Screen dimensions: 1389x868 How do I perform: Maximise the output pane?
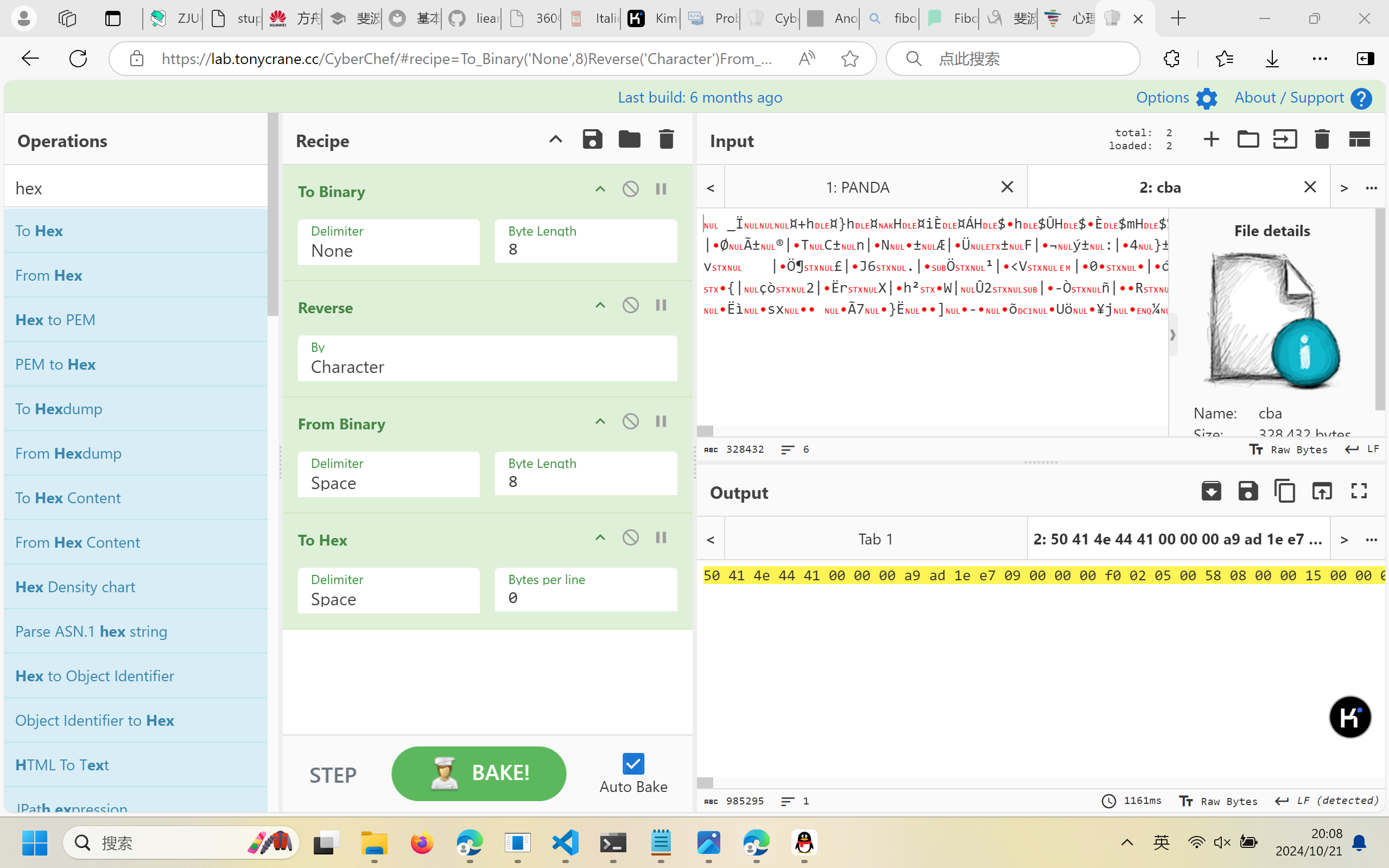point(1359,491)
